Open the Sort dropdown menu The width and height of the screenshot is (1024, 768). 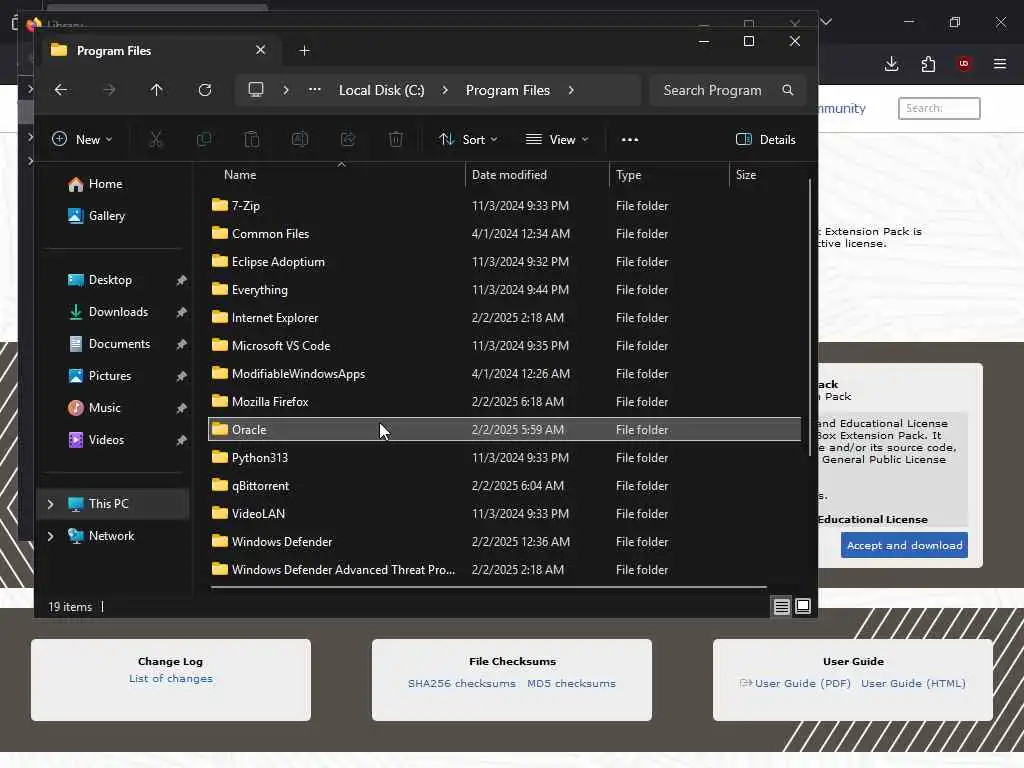click(x=468, y=139)
